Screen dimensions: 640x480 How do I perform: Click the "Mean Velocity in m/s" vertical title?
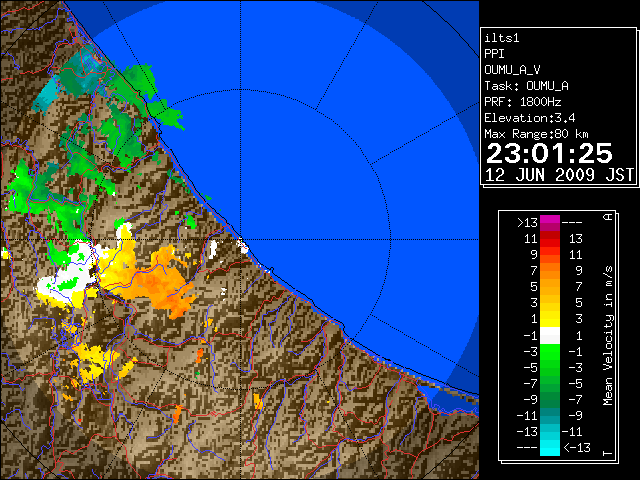(608, 336)
